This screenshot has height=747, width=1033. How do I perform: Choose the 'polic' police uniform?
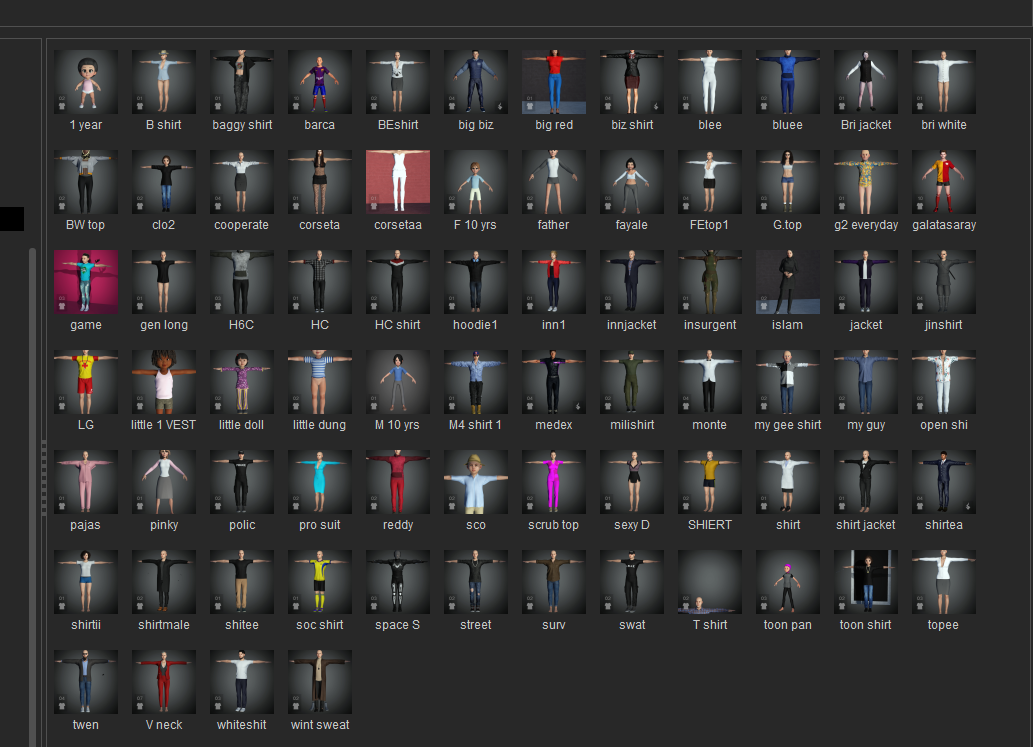(242, 482)
